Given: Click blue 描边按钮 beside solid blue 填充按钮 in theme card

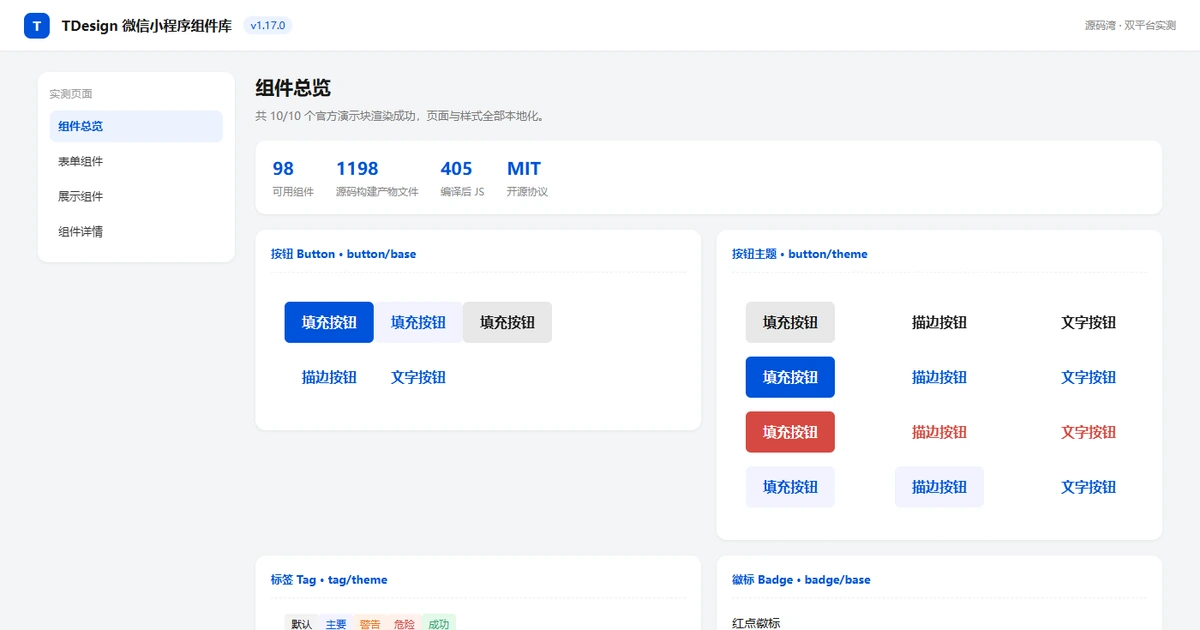Looking at the screenshot, I should 939,377.
